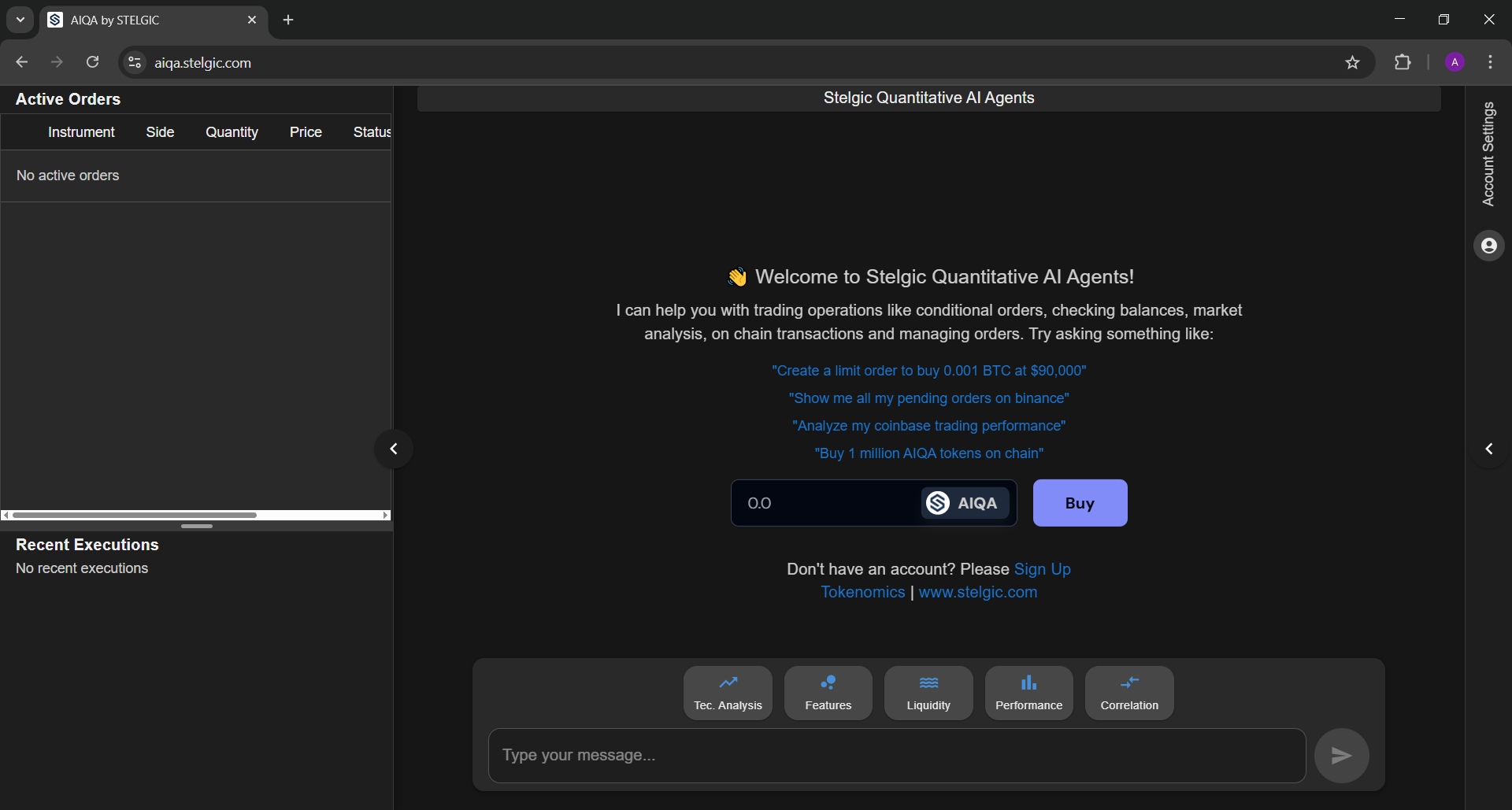Restore down the browser window

[1443, 20]
